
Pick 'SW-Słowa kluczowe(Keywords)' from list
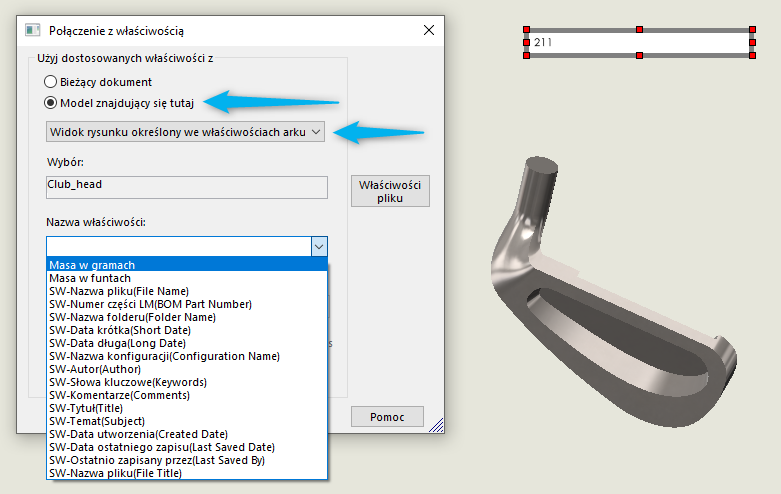tap(126, 382)
